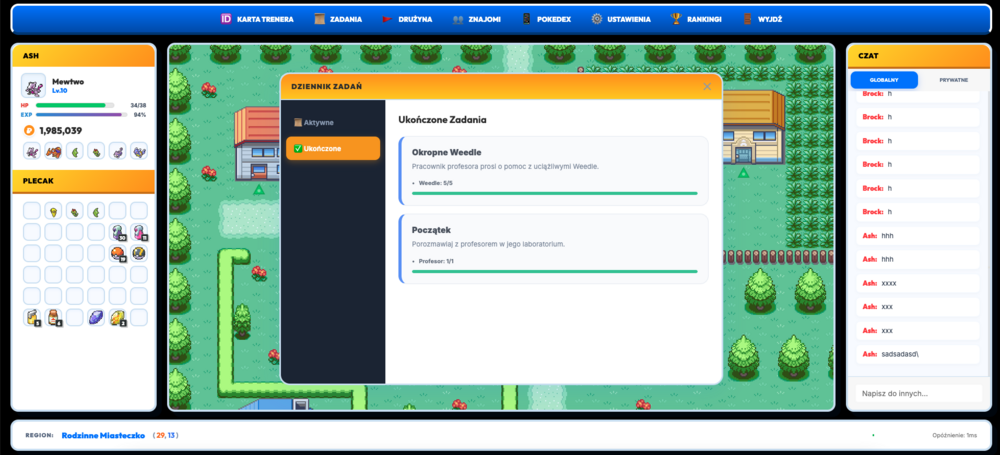This screenshot has height=455, width=1000.
Task: Switch chat to Prywatne tab
Action: point(953,80)
